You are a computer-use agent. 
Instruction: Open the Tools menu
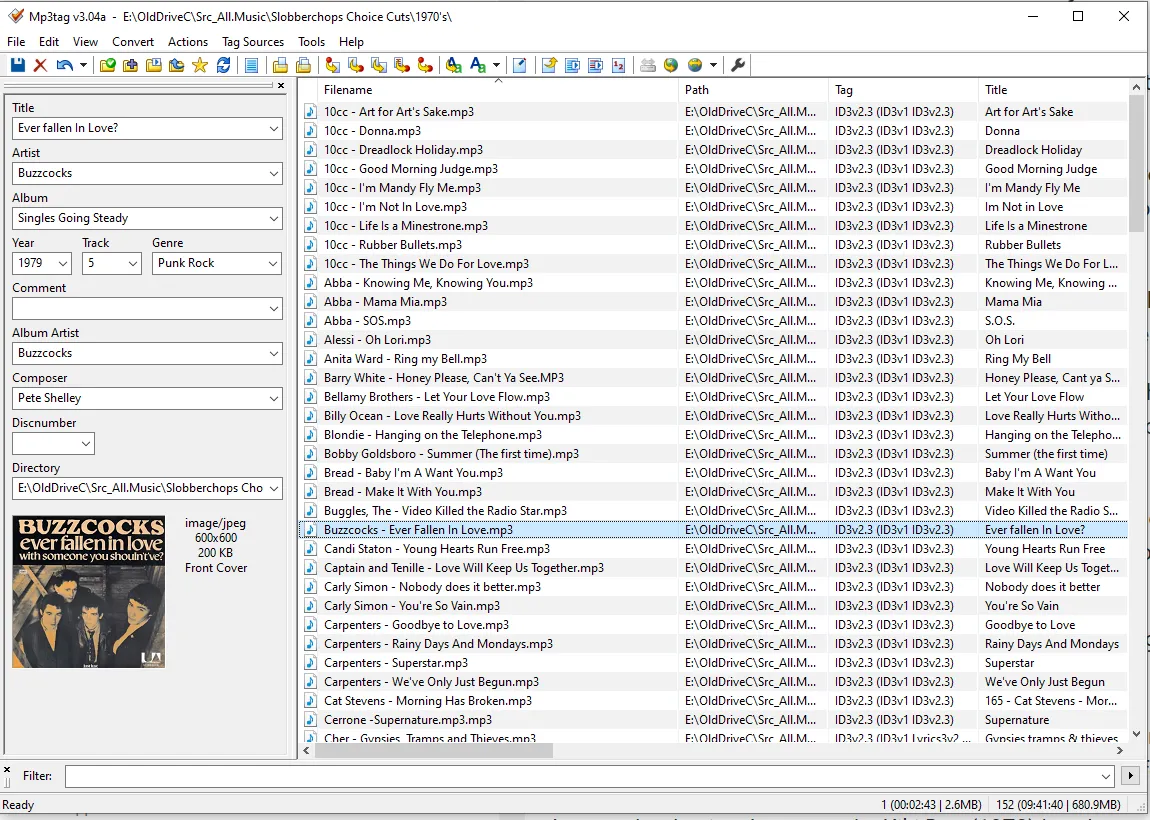311,42
